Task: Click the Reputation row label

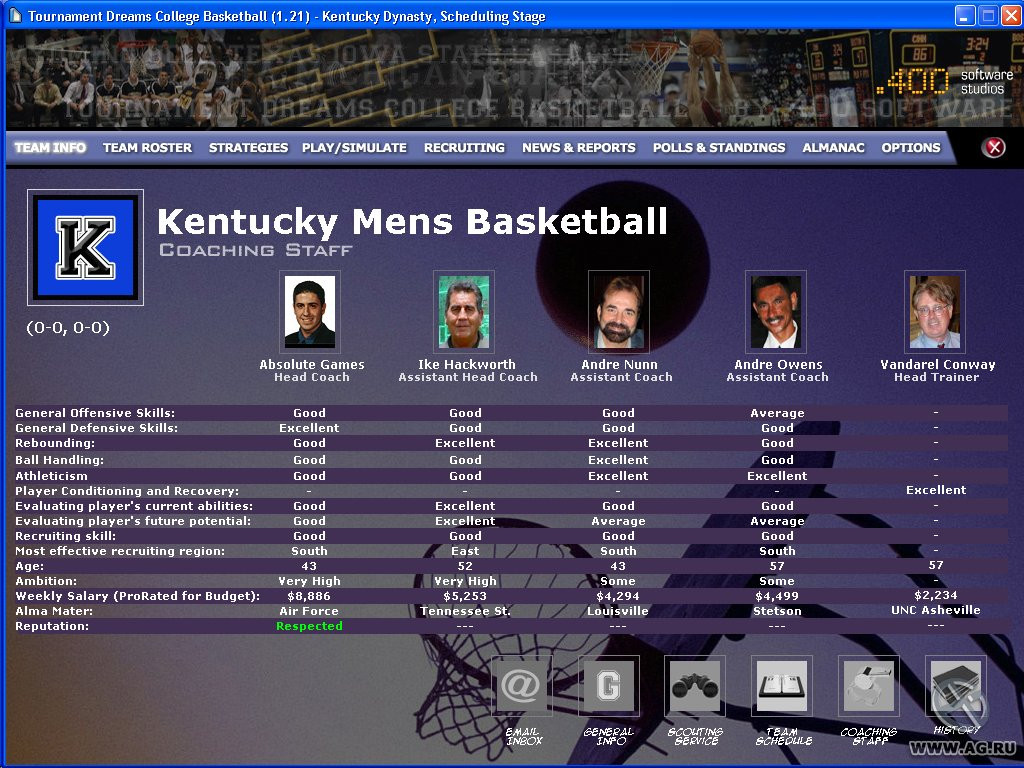Action: click(x=52, y=626)
